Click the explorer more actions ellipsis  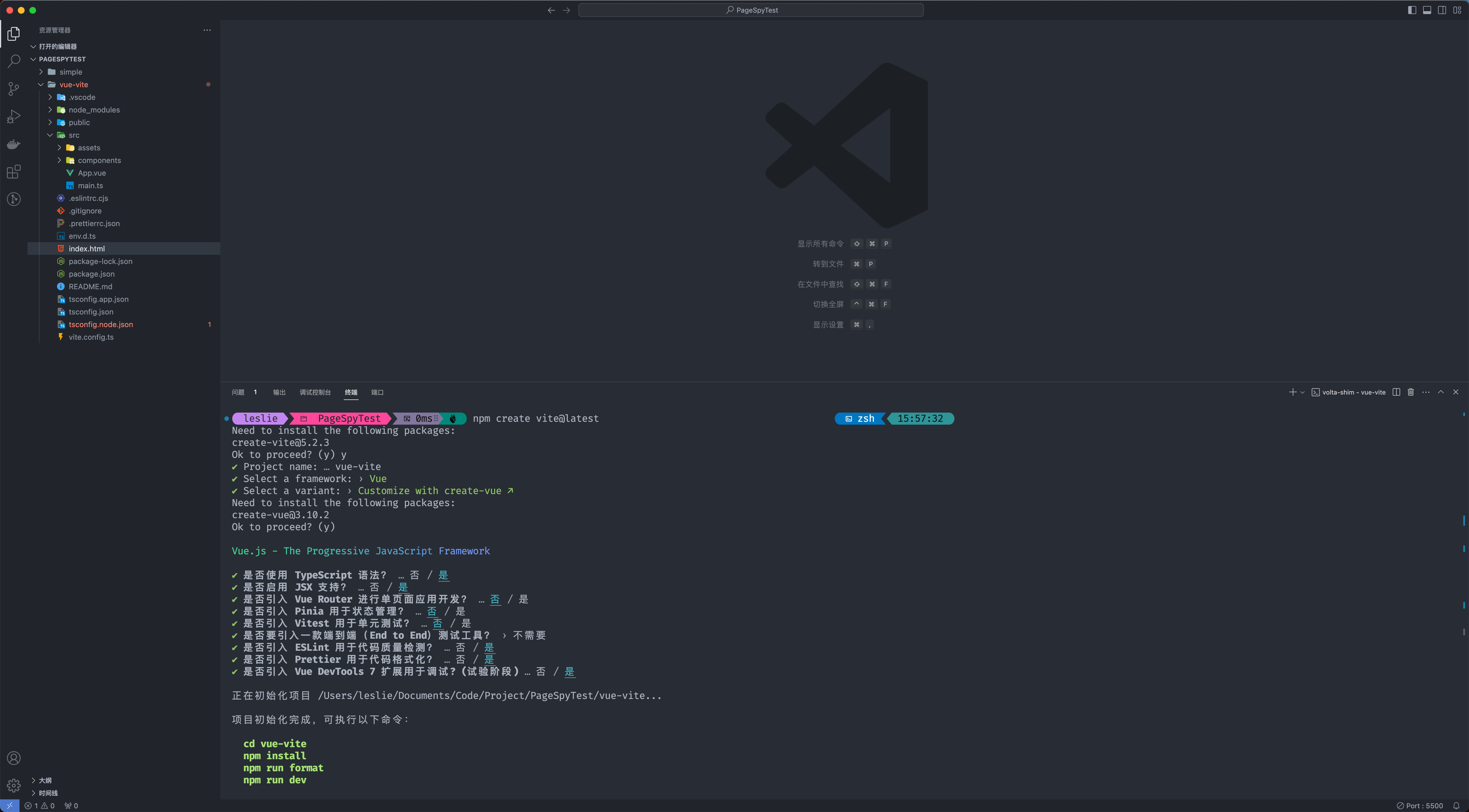coord(207,30)
